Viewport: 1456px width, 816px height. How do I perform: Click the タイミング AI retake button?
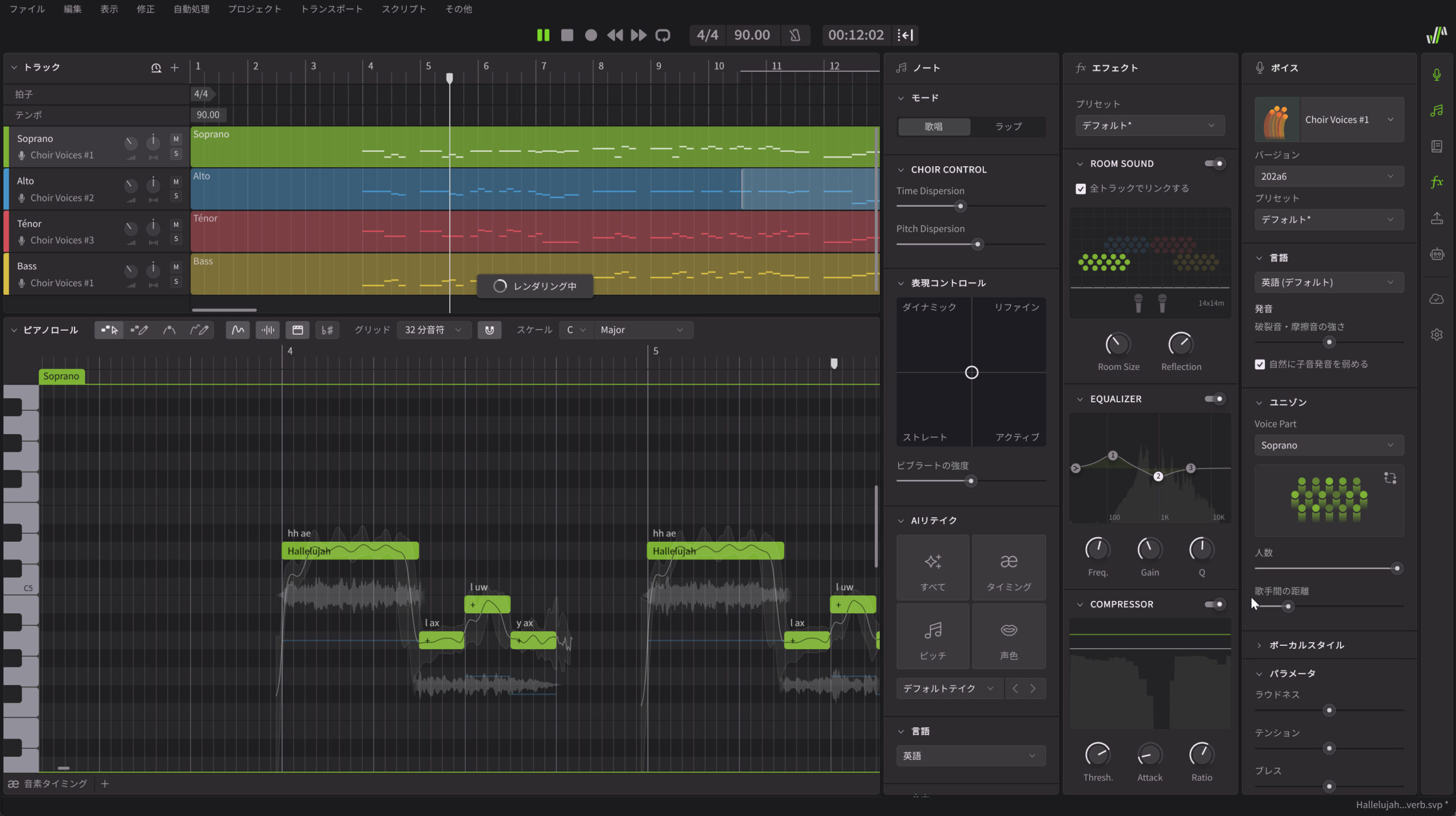point(1008,568)
